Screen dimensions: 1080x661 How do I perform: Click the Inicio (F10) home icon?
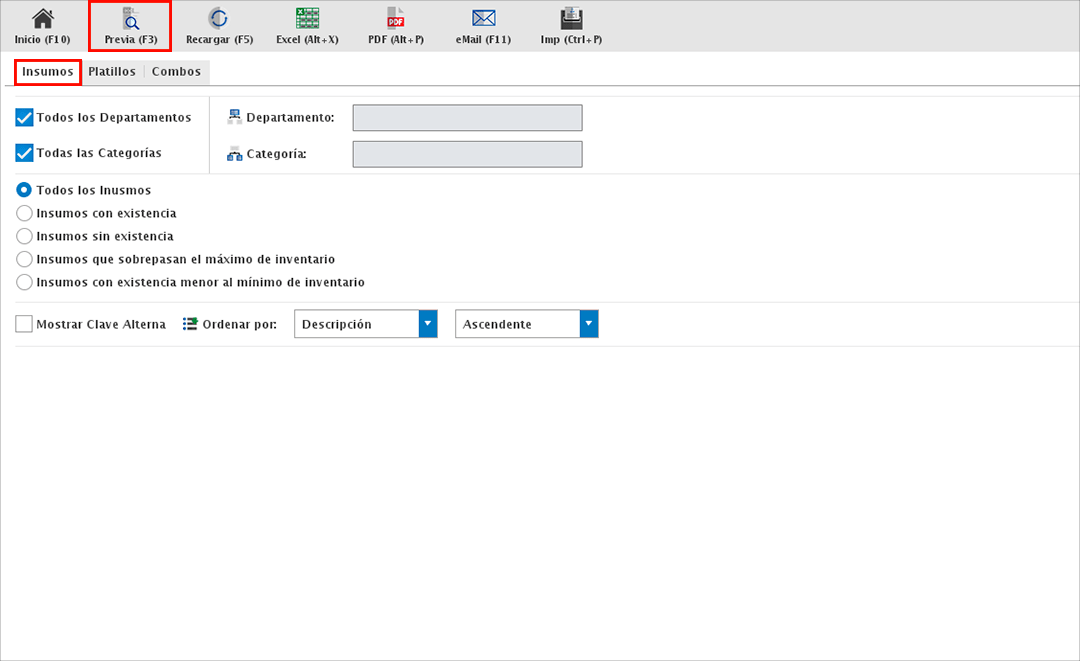(42, 19)
